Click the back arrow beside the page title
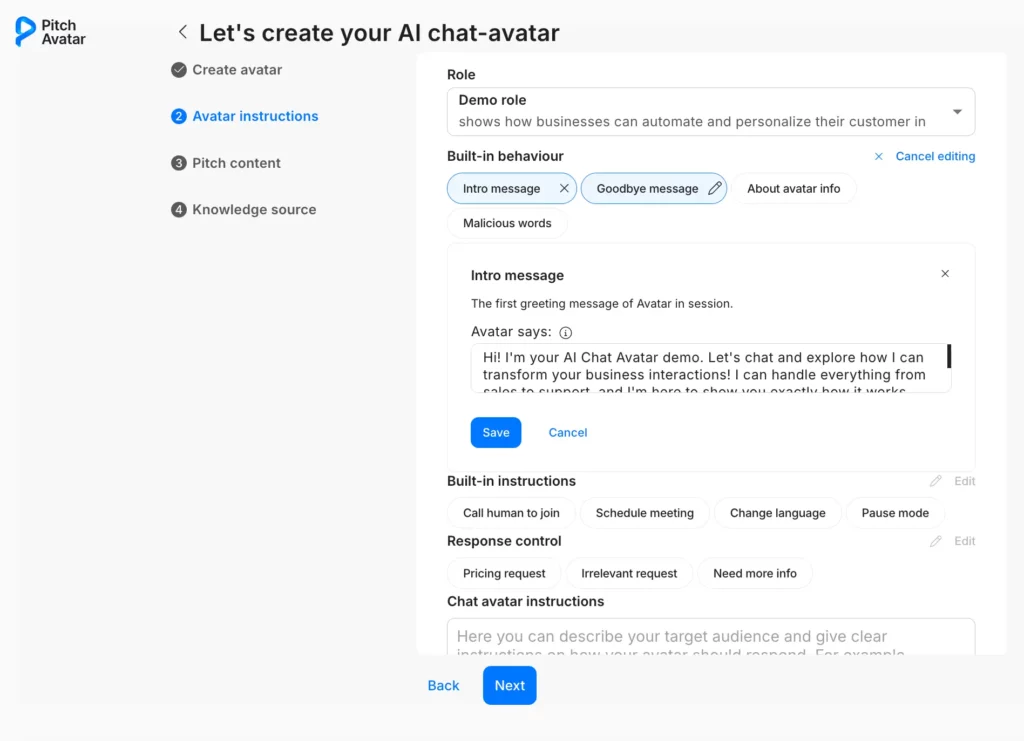The width and height of the screenshot is (1024, 741). pyautogui.click(x=182, y=32)
